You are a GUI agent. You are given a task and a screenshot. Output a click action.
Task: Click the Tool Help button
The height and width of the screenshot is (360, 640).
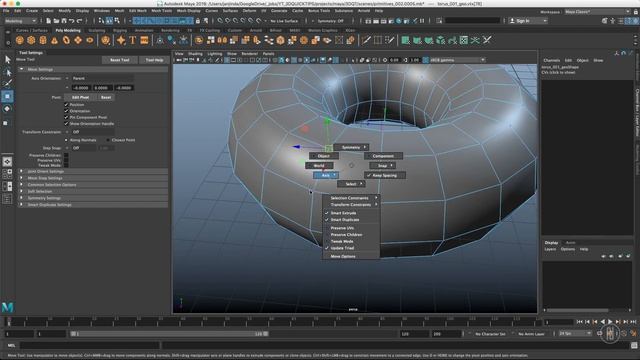(154, 60)
